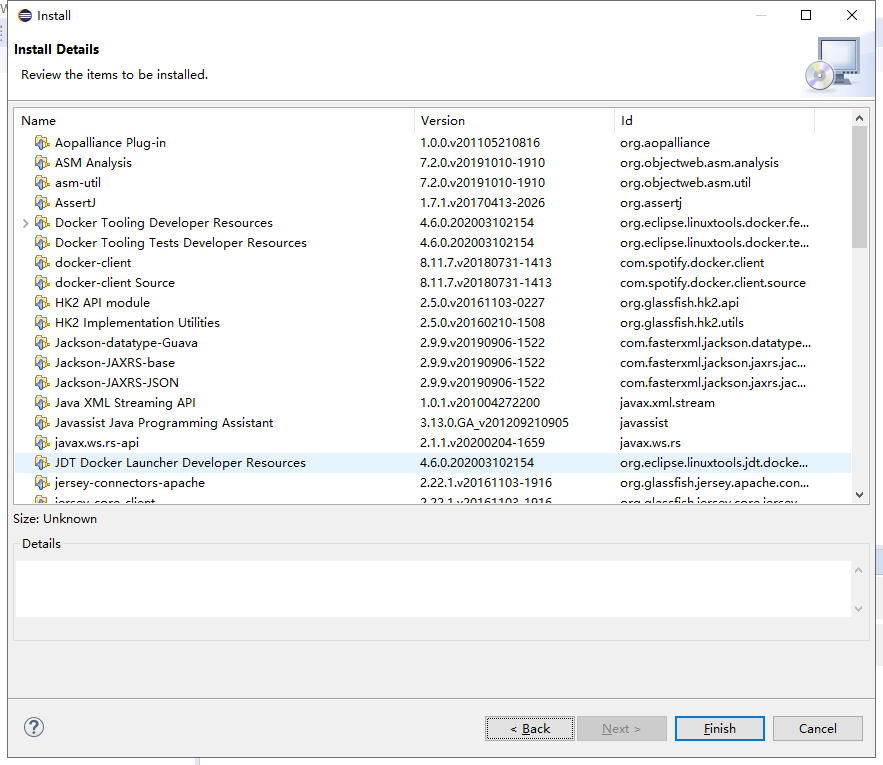883x765 pixels.
Task: Click the Eclipse logo in the title bar
Action: coord(25,15)
